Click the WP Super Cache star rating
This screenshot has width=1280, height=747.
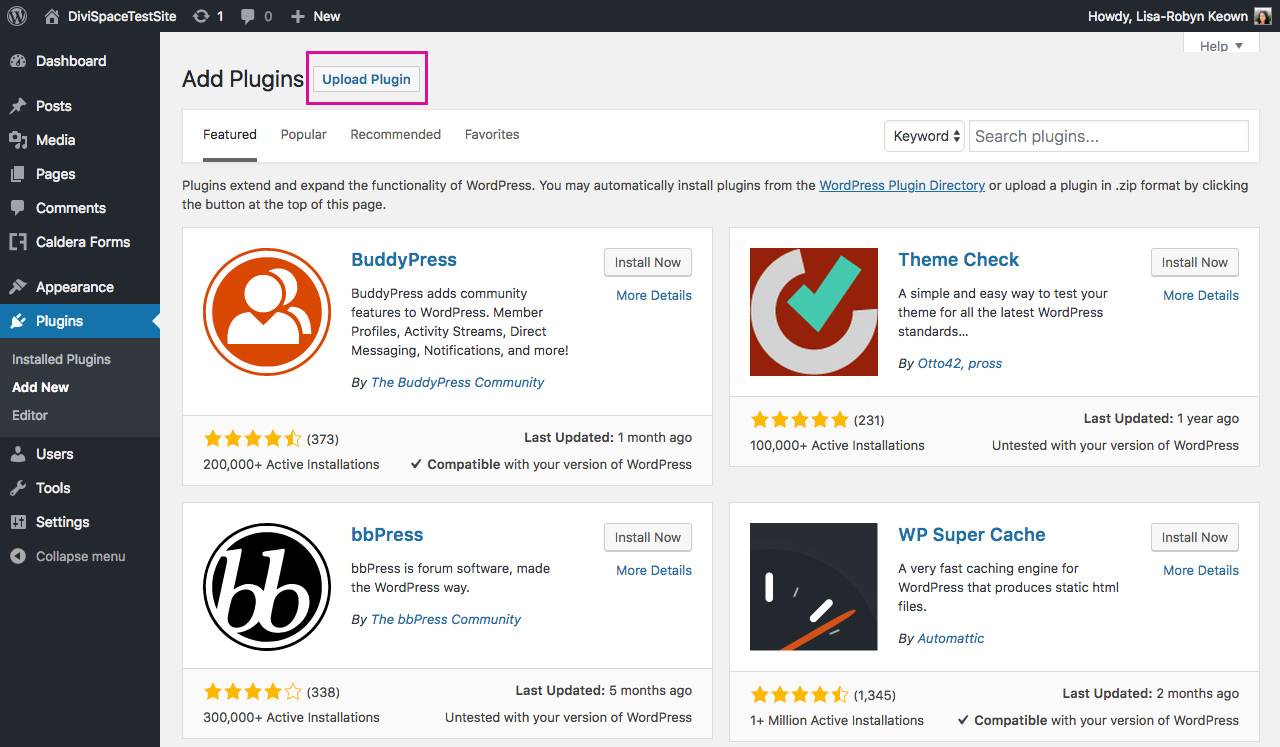click(799, 694)
